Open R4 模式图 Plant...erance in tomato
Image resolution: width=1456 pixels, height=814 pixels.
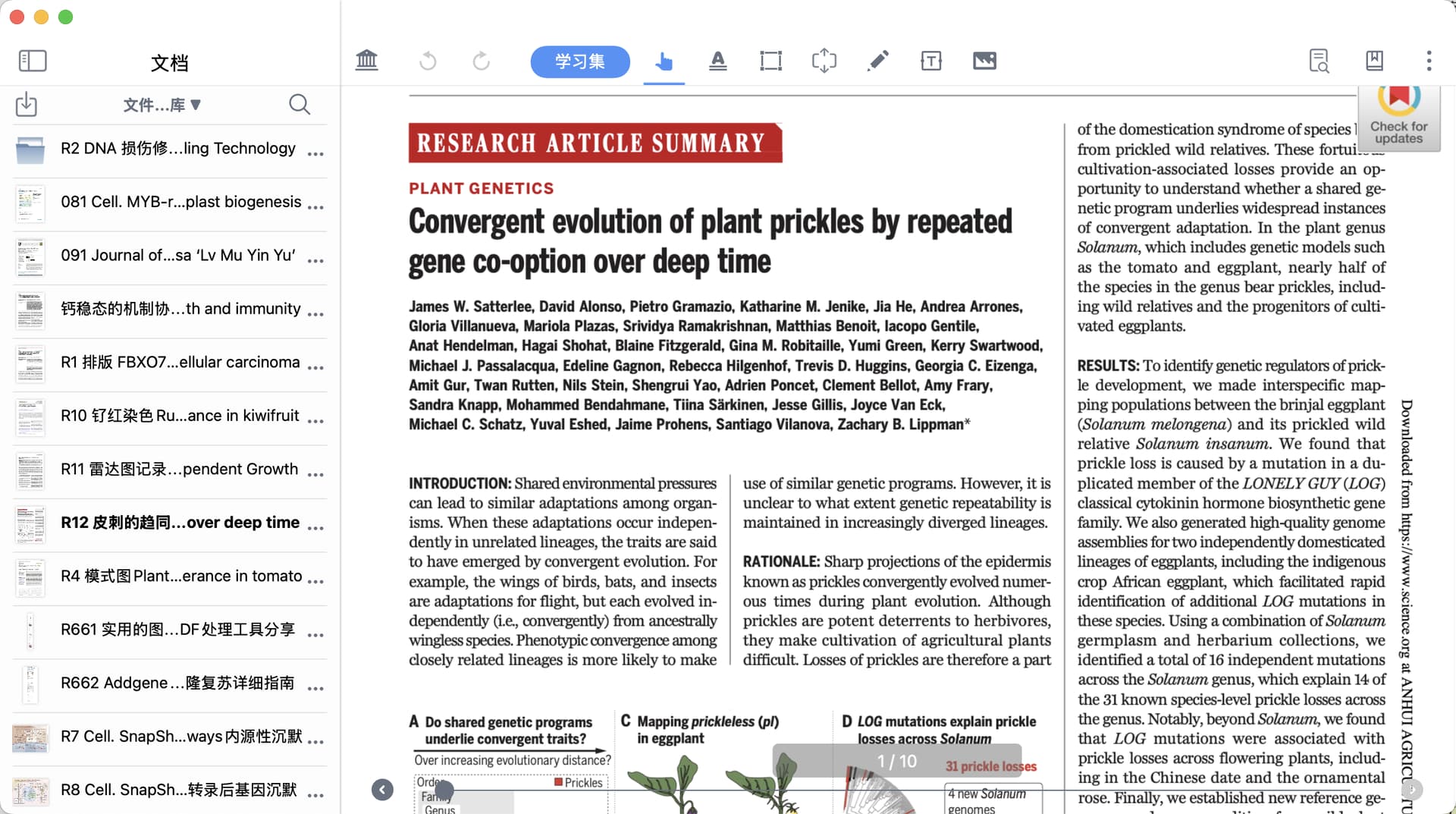point(171,577)
